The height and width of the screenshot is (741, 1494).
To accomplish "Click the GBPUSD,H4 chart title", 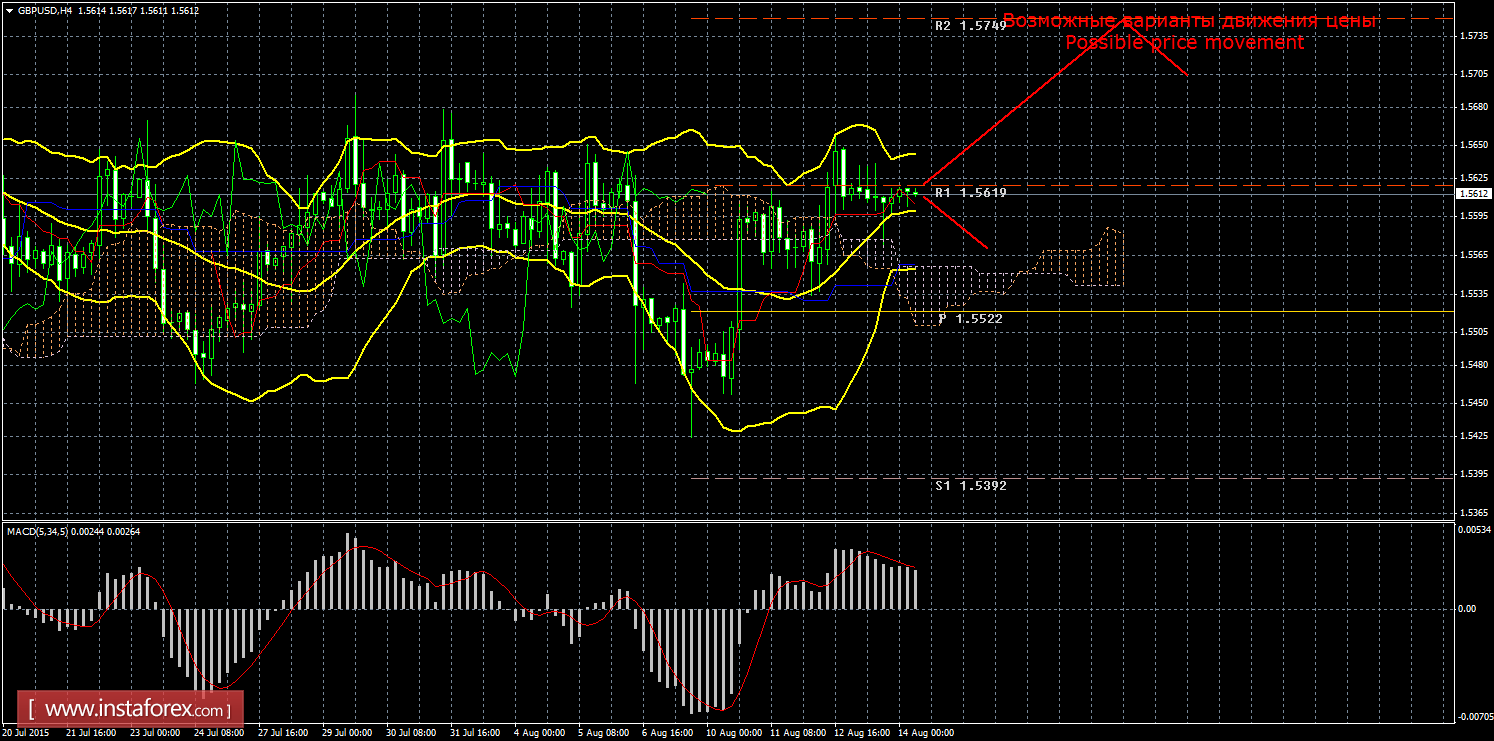I will tap(44, 10).
